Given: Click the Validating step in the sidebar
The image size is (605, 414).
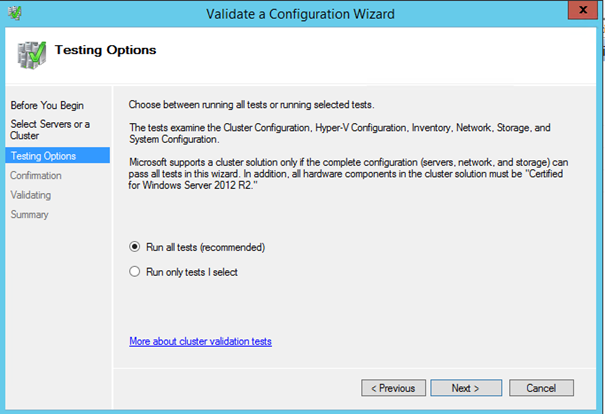Looking at the screenshot, I should 31,195.
